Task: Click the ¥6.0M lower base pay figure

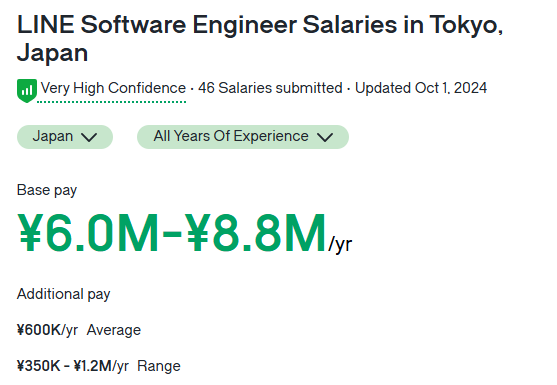Action: coord(88,233)
